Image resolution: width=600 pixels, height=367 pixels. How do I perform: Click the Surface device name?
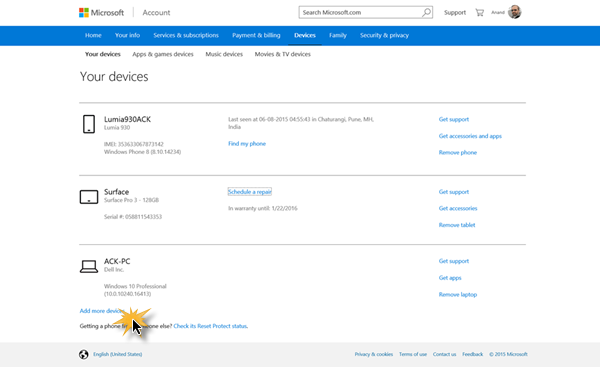point(116,192)
